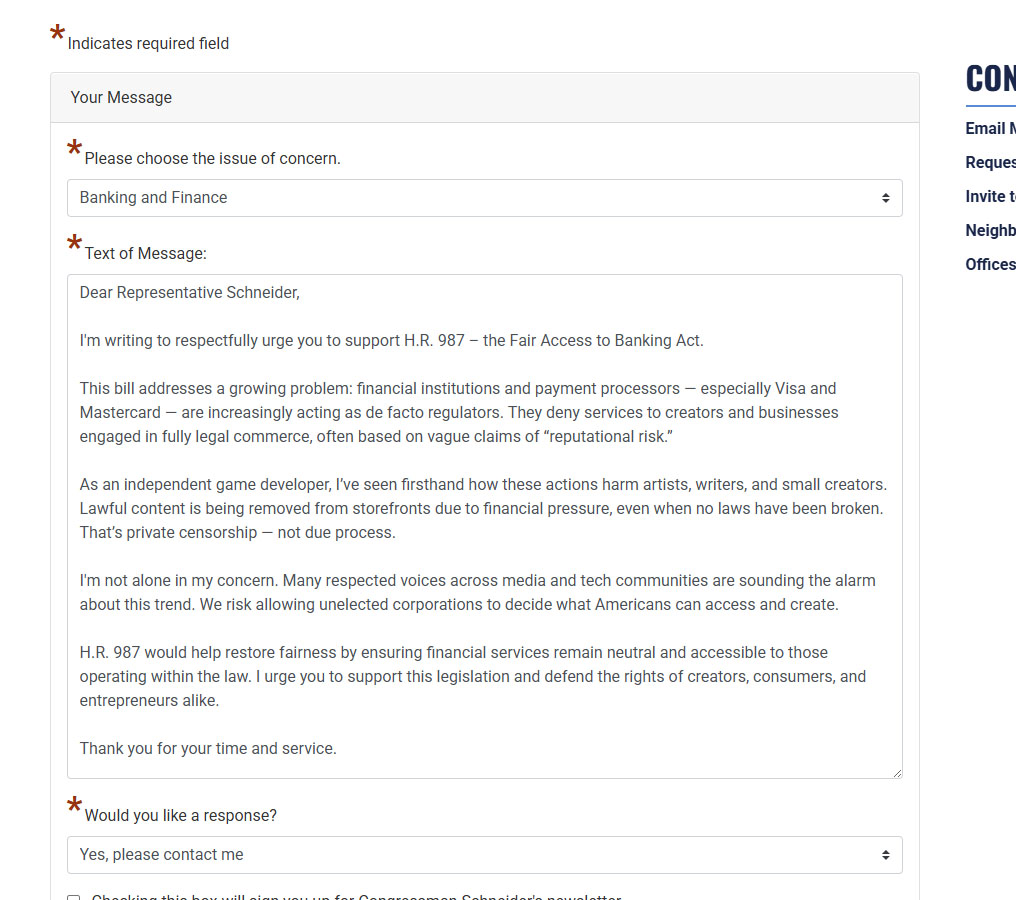Click the asterisk before "Please choose the issue"
Viewport: 1016px width, 900px height.
[x=74, y=152]
